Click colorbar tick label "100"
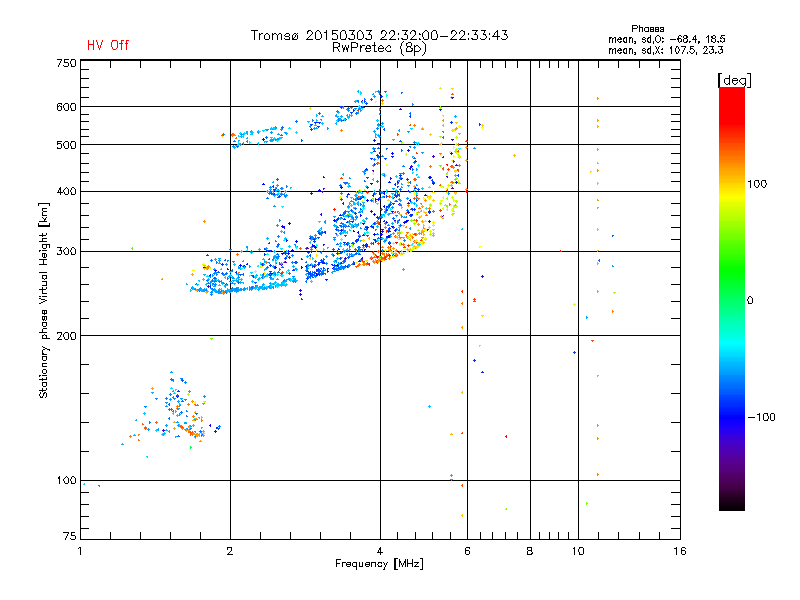This screenshot has width=800, height=600. [757, 184]
